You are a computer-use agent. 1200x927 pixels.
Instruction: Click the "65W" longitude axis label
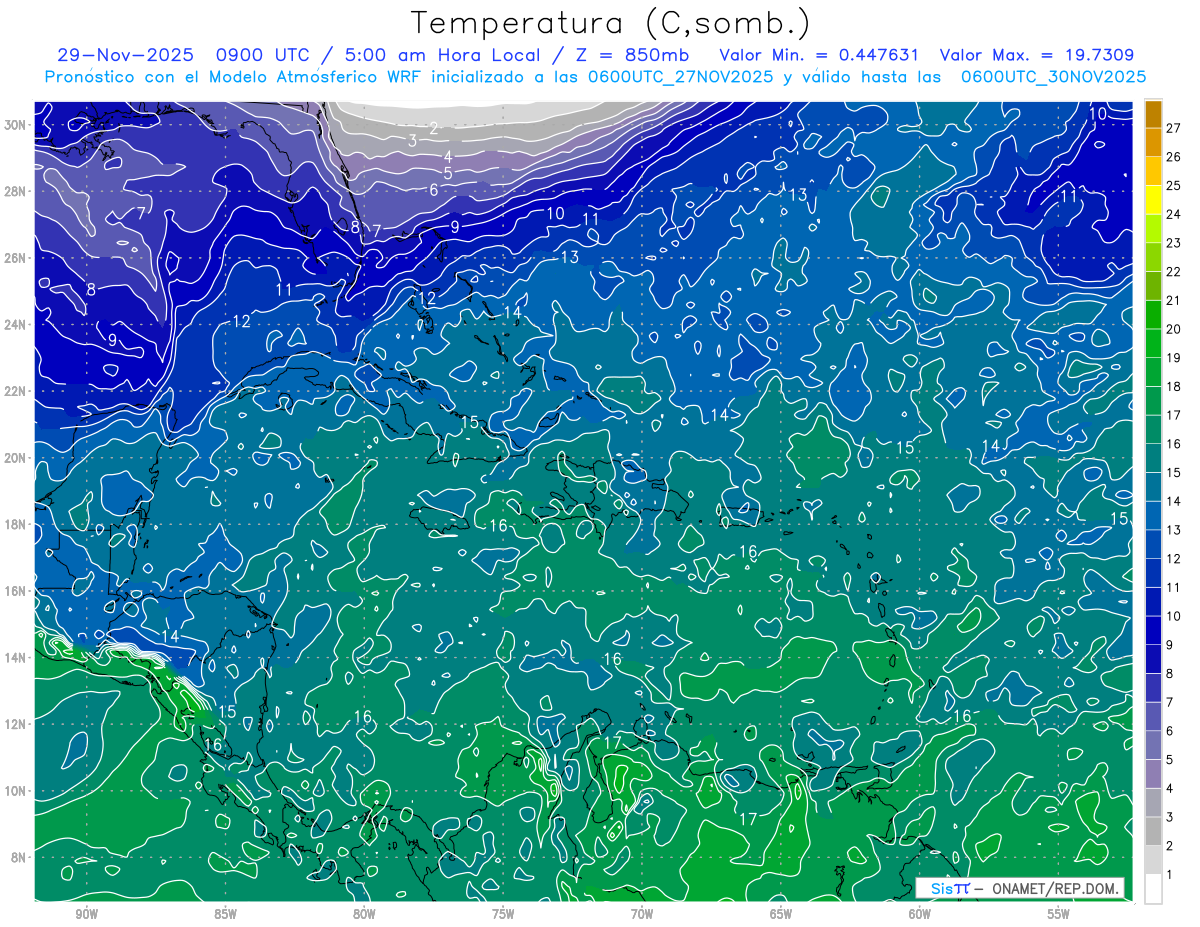click(781, 914)
